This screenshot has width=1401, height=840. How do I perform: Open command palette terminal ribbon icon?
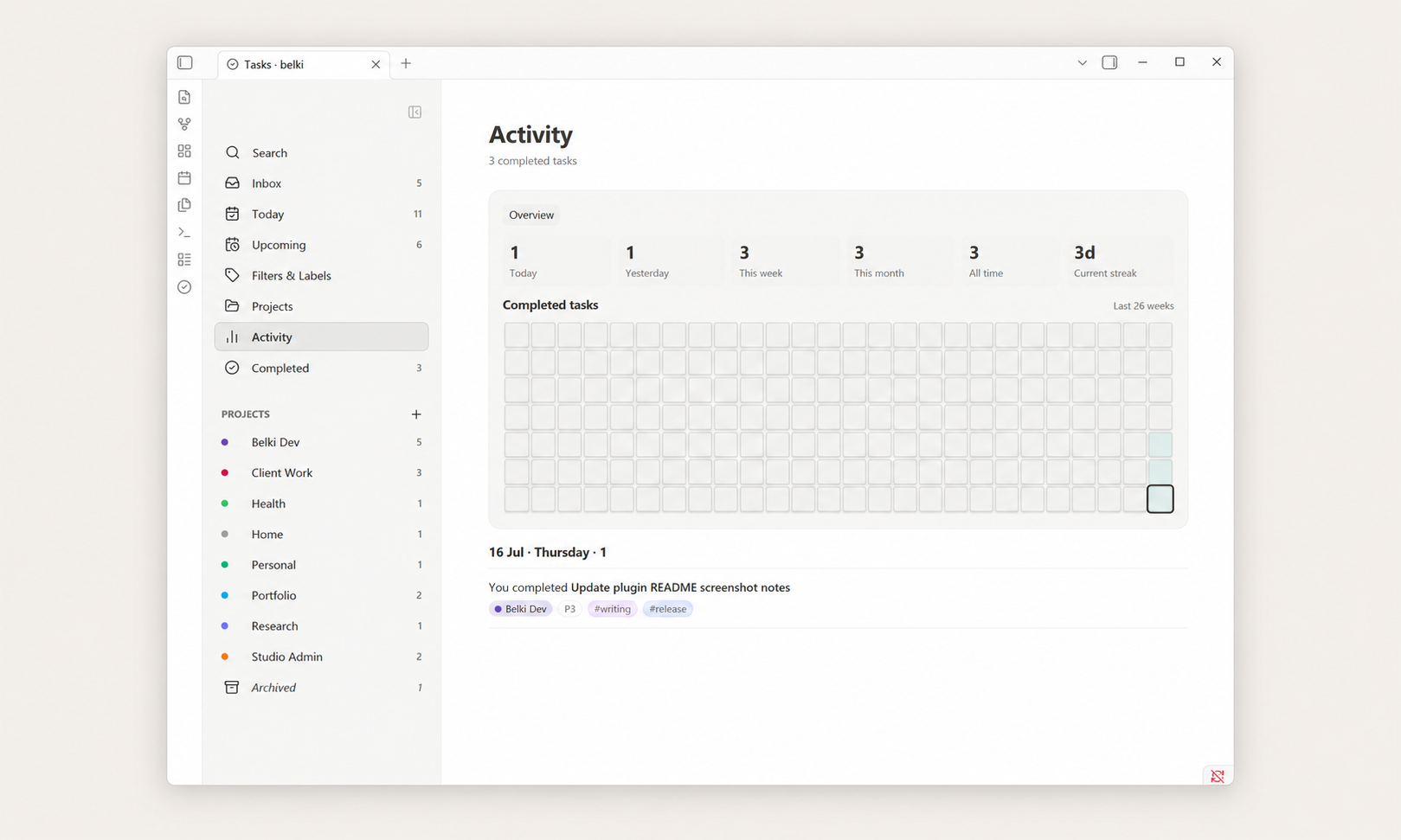tap(184, 233)
